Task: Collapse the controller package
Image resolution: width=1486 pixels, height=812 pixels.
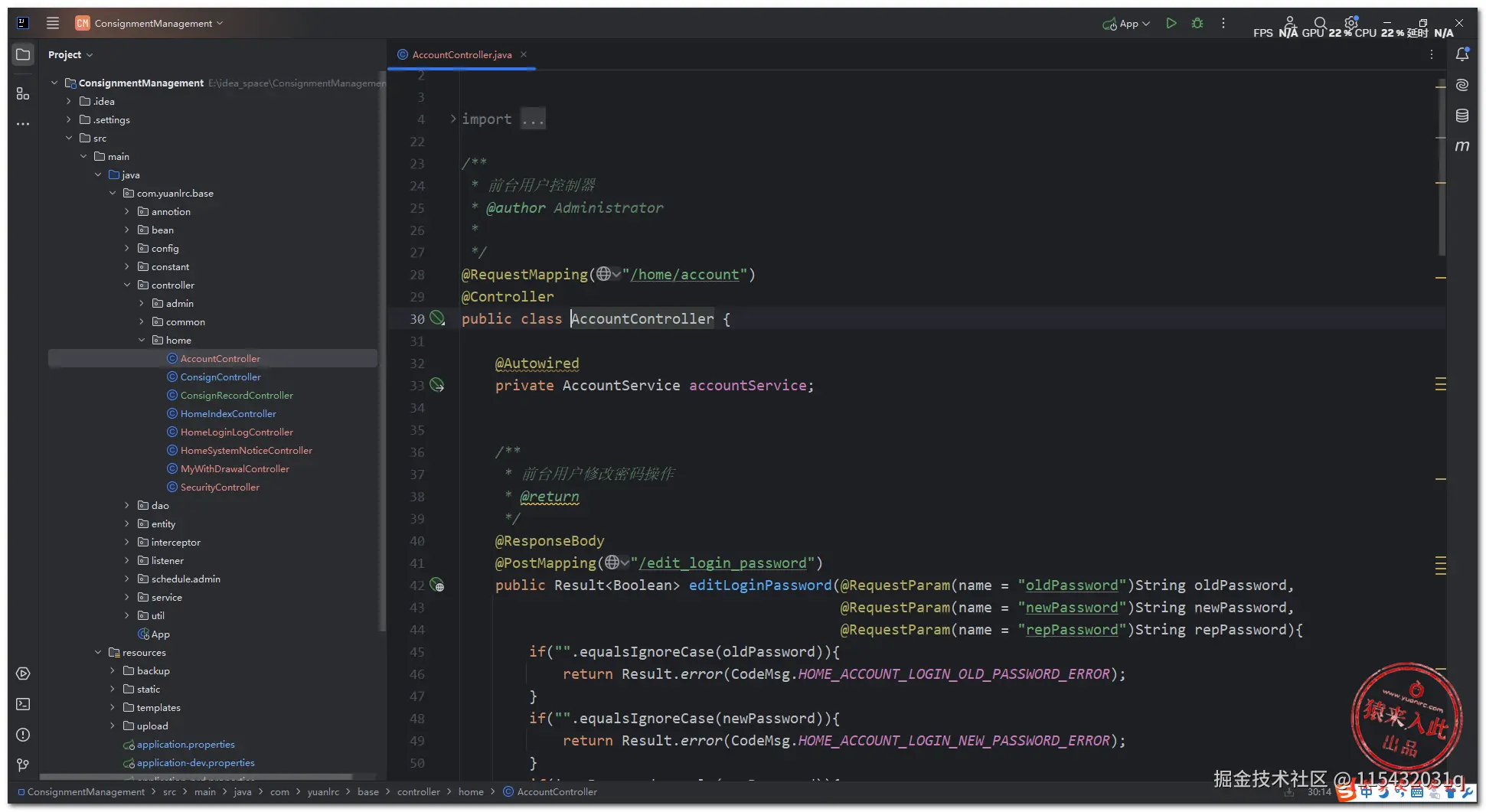Action: (127, 285)
